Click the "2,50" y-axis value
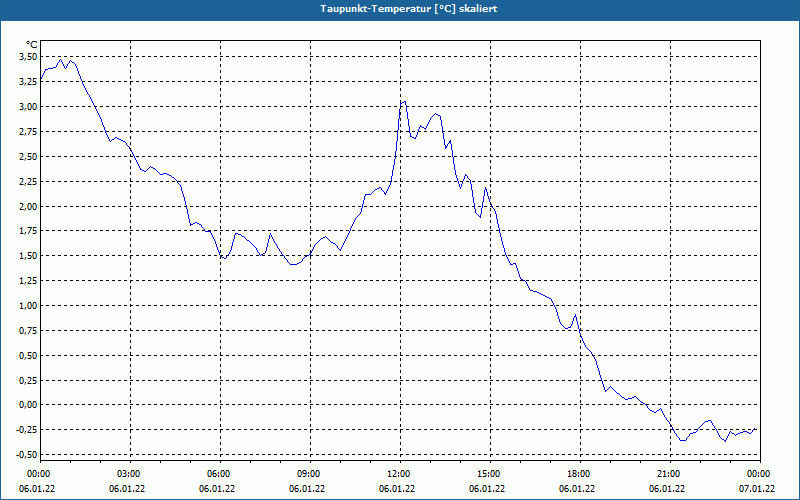800x500 pixels. click(x=29, y=157)
